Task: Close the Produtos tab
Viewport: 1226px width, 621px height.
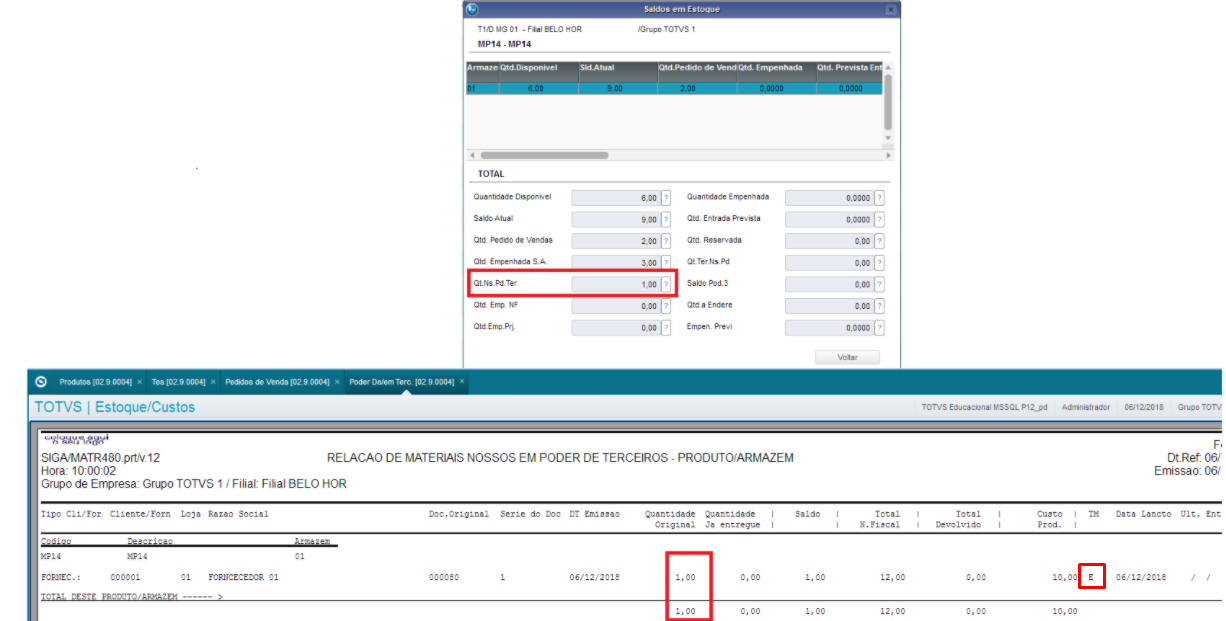Action: pyautogui.click(x=140, y=382)
